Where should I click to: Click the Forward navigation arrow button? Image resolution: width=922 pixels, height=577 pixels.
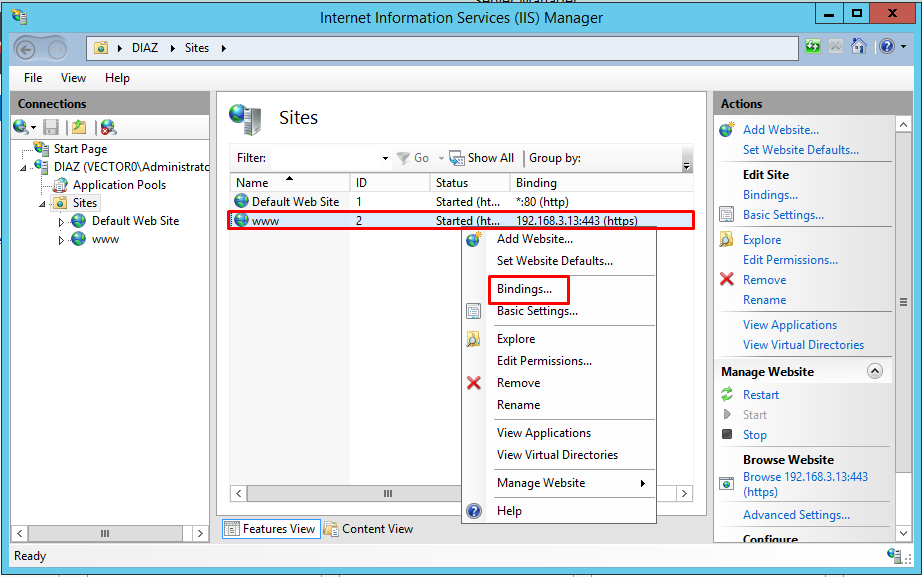tap(57, 50)
